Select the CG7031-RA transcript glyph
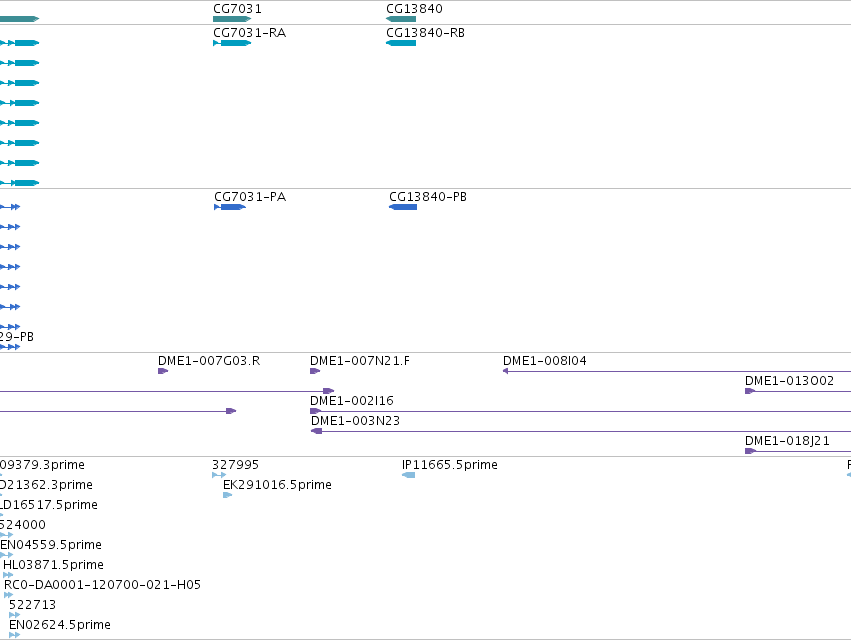Screen dimensions: 851x640 [232, 43]
